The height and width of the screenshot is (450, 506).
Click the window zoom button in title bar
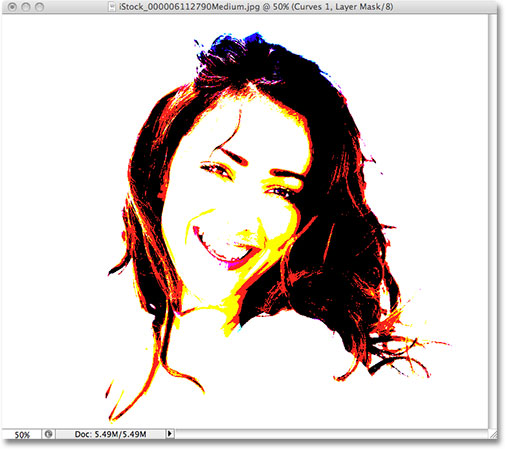(40, 7)
